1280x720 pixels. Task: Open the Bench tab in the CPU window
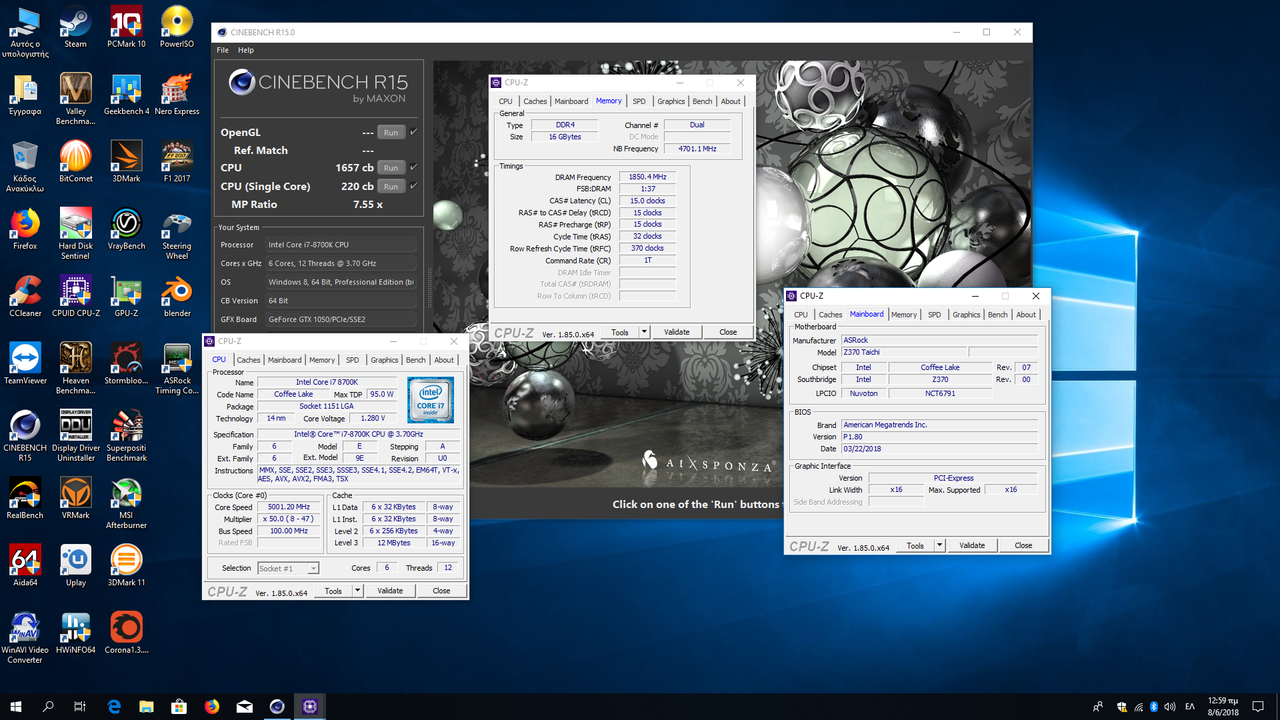416,360
